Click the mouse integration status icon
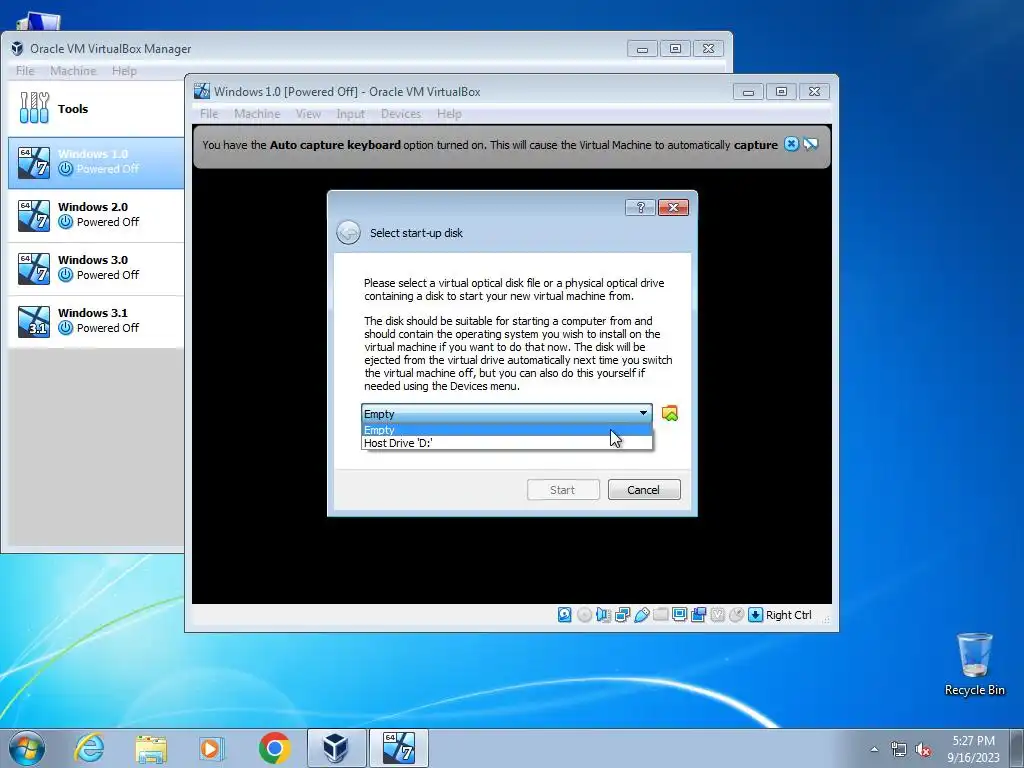 click(736, 615)
